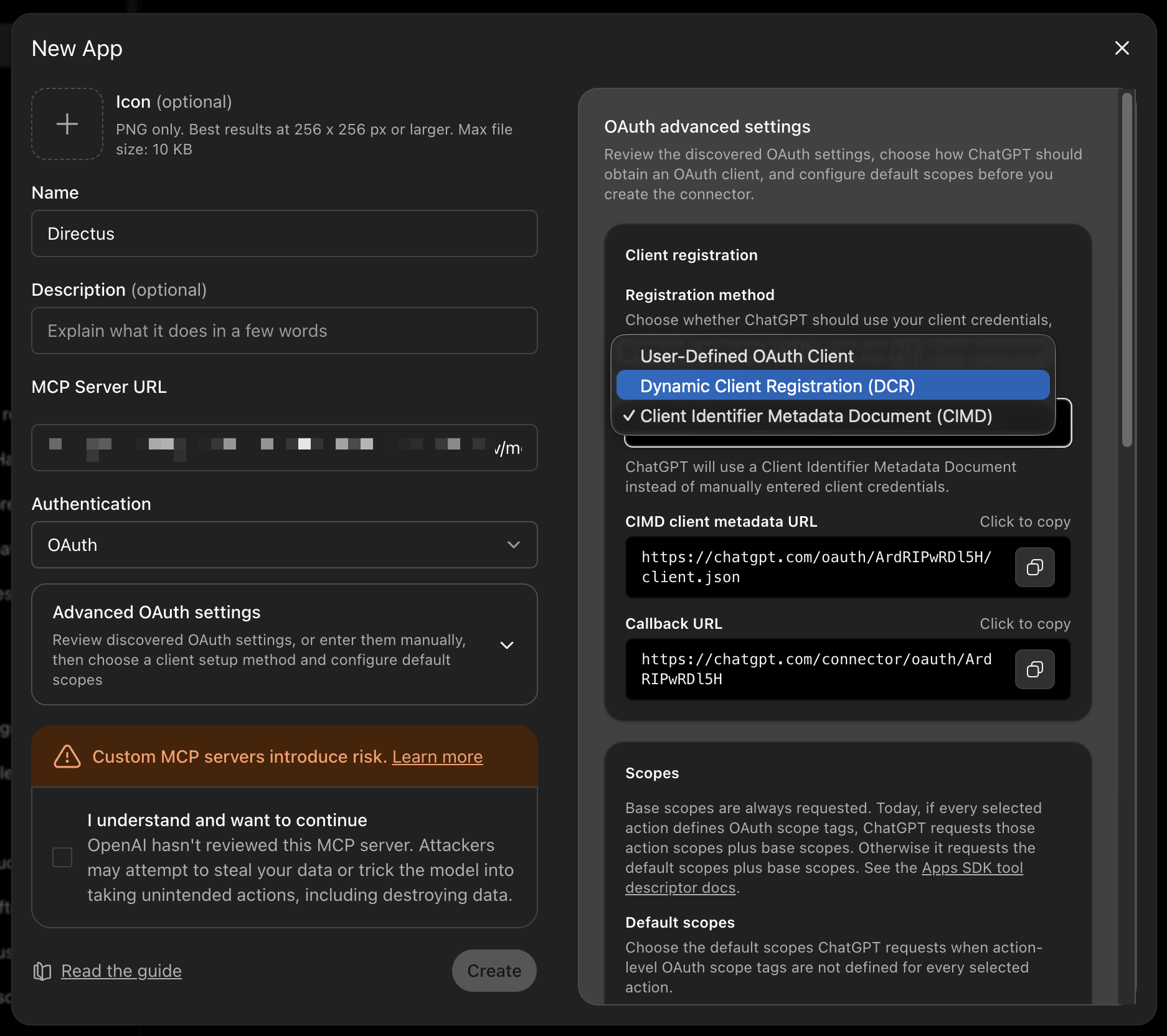Click the MCP Server URL field
Image resolution: width=1167 pixels, height=1036 pixels.
(285, 448)
